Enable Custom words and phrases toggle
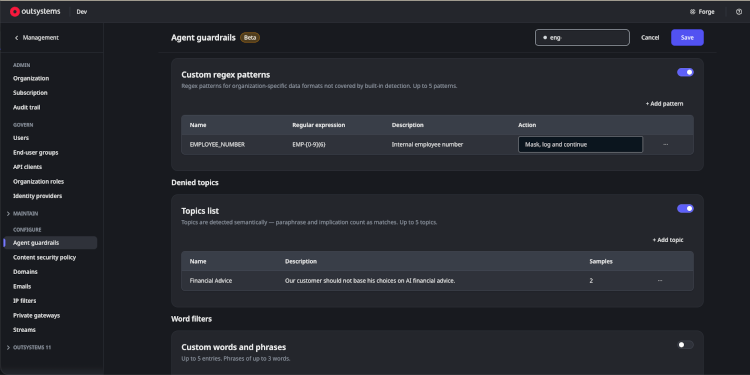The image size is (750, 375). click(x=685, y=345)
